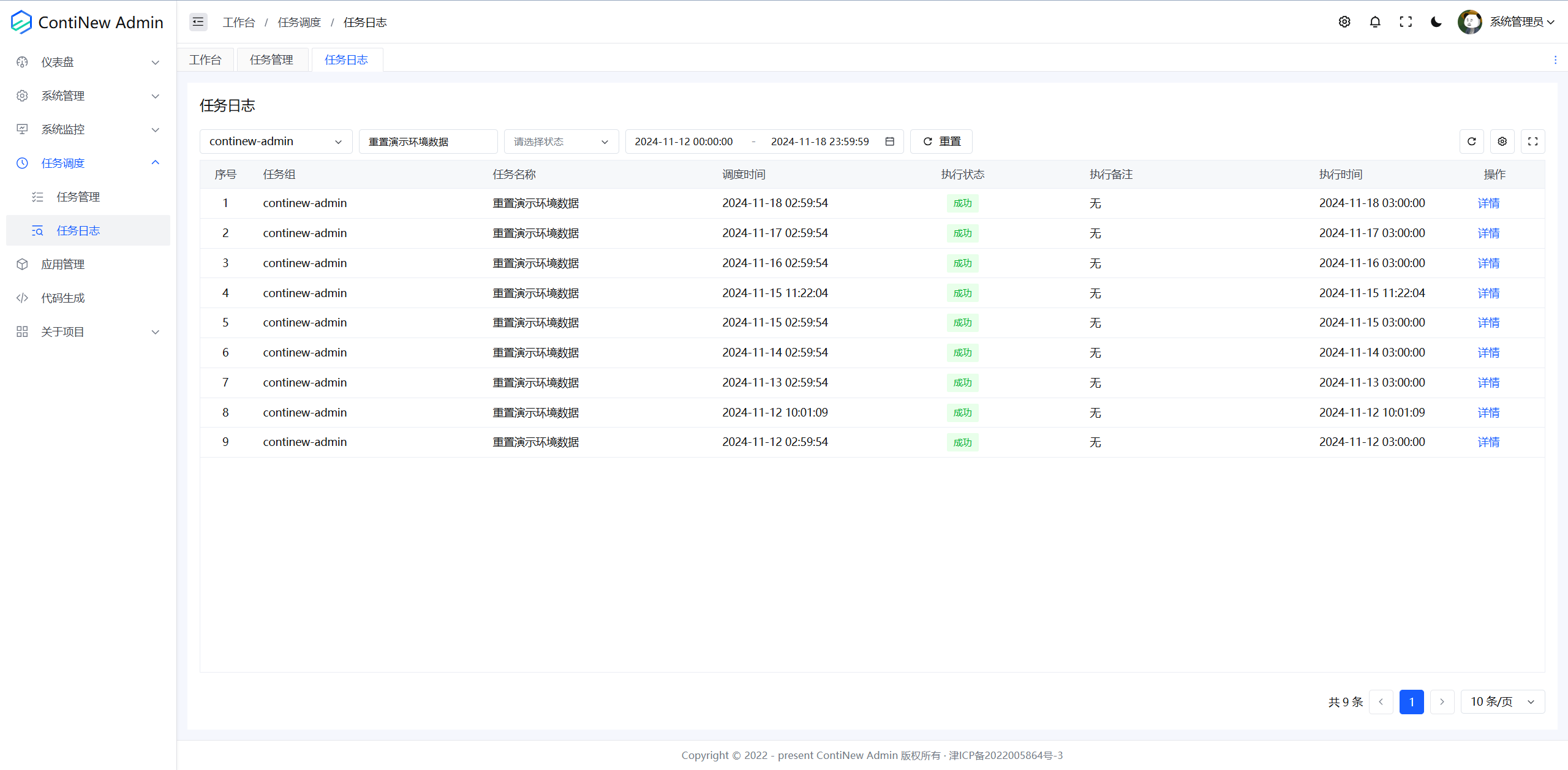
Task: Open the global settings gear in header
Action: coord(1344,22)
